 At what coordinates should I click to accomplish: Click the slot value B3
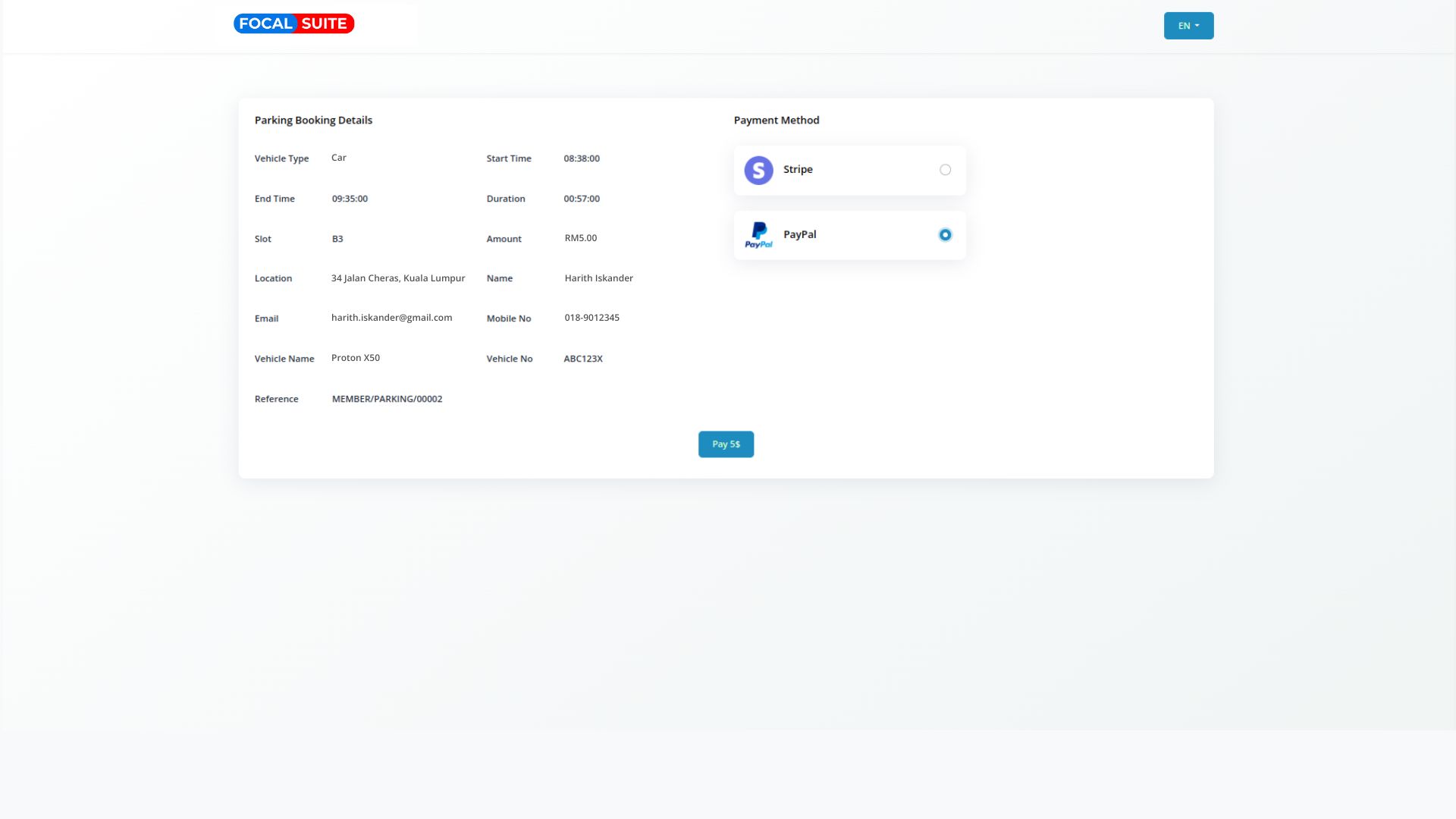click(x=337, y=239)
